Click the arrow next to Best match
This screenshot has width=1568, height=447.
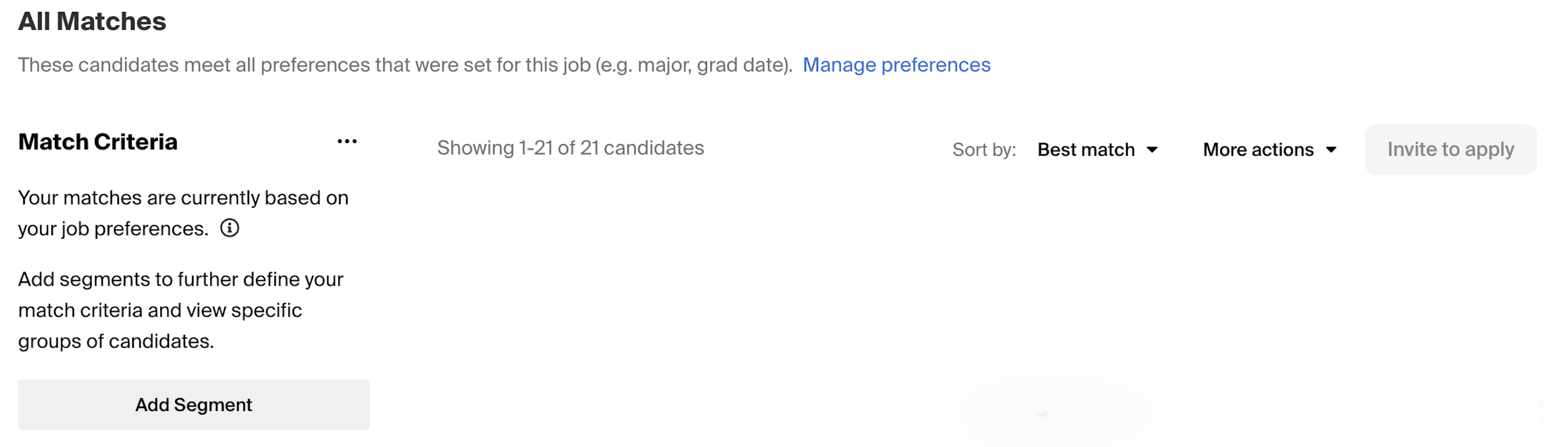[x=1152, y=151]
